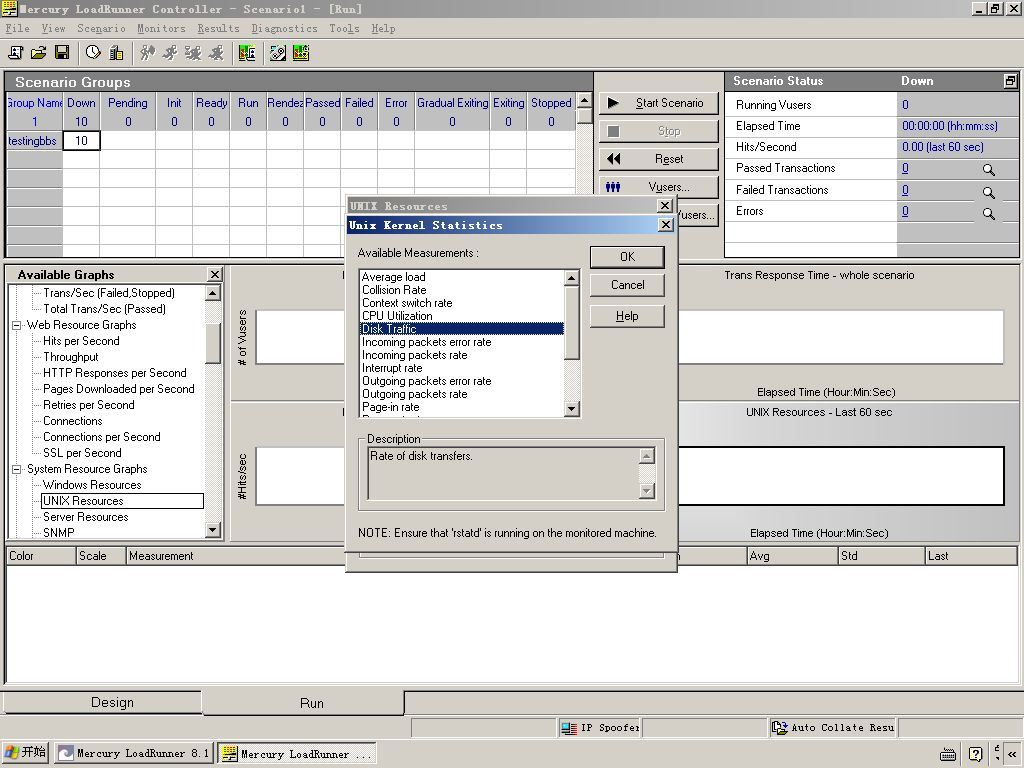Select Hits per Second in the graph tree
Viewport: 1024px width, 768px height.
[81, 341]
